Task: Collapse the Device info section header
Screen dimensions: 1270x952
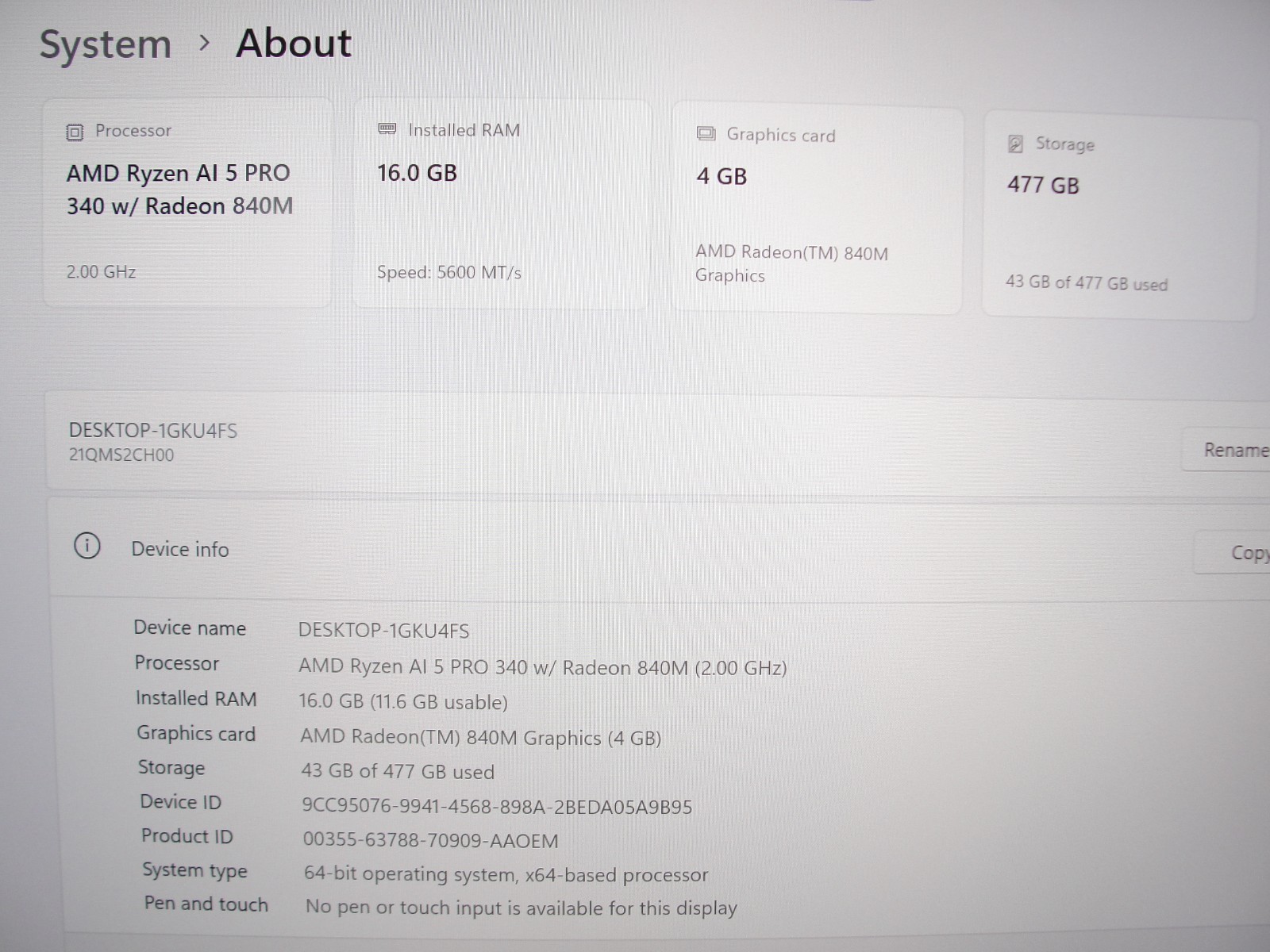Action: point(660,547)
